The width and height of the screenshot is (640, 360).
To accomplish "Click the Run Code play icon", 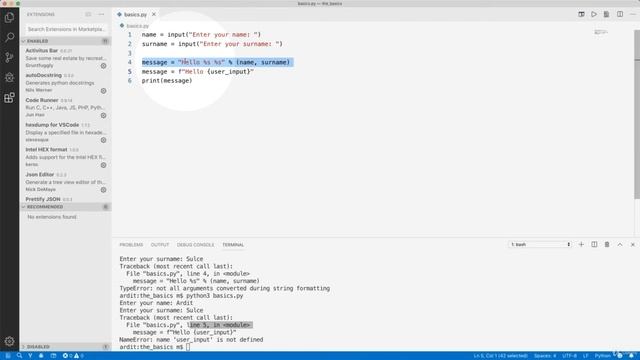I will tap(594, 14).
